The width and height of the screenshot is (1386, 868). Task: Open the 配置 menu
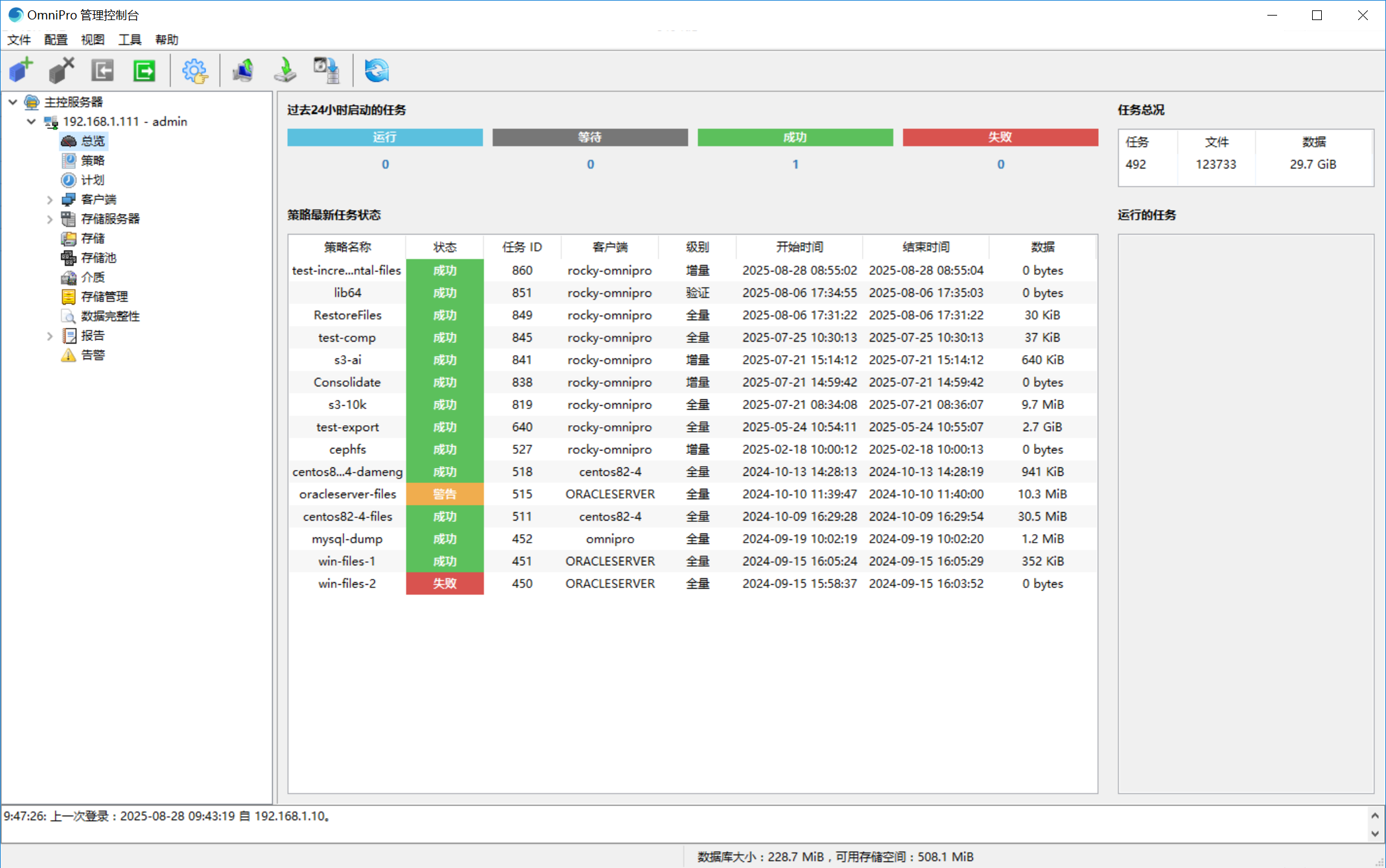[x=56, y=40]
